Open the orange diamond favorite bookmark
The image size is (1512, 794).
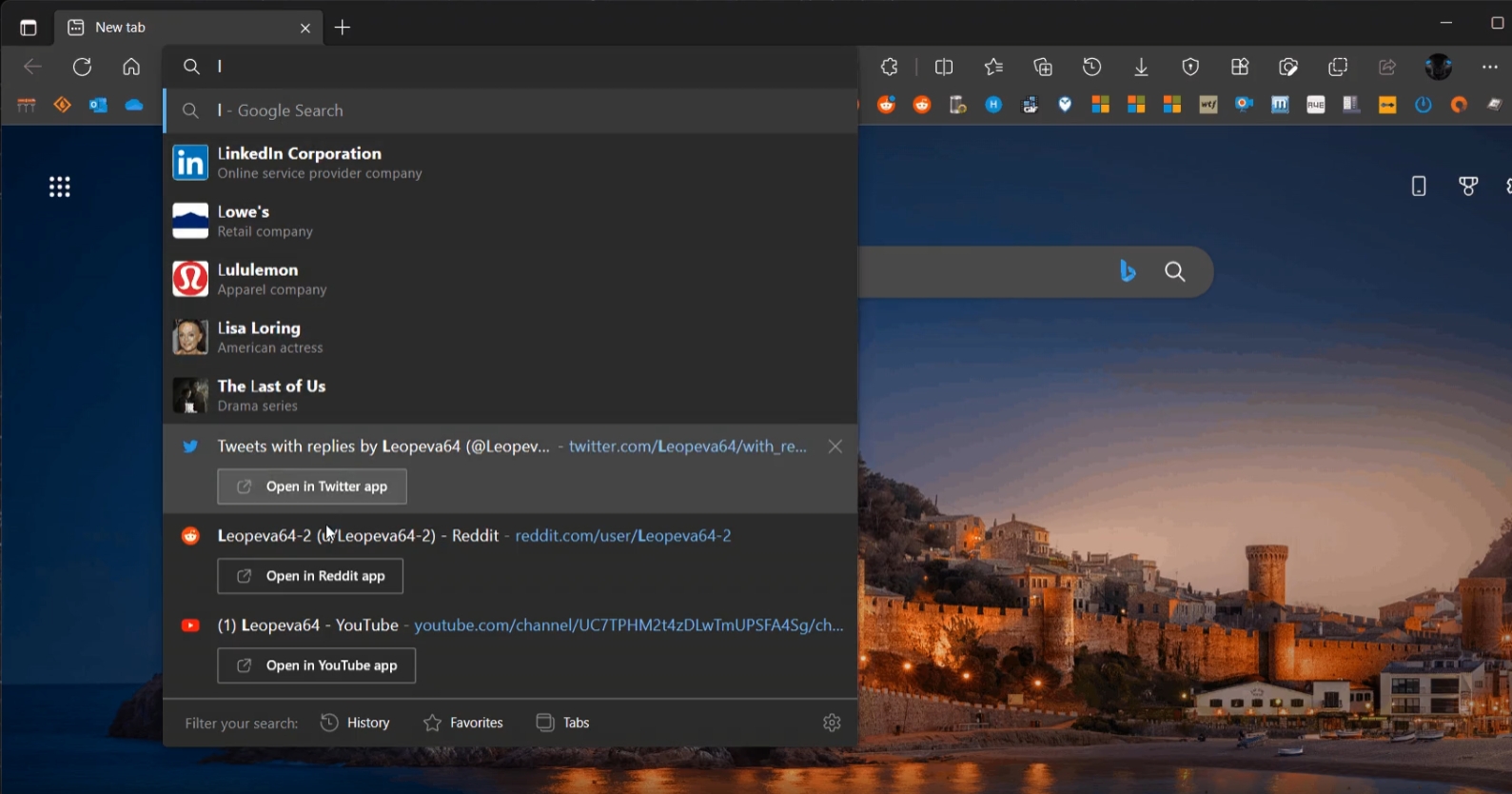(x=63, y=105)
